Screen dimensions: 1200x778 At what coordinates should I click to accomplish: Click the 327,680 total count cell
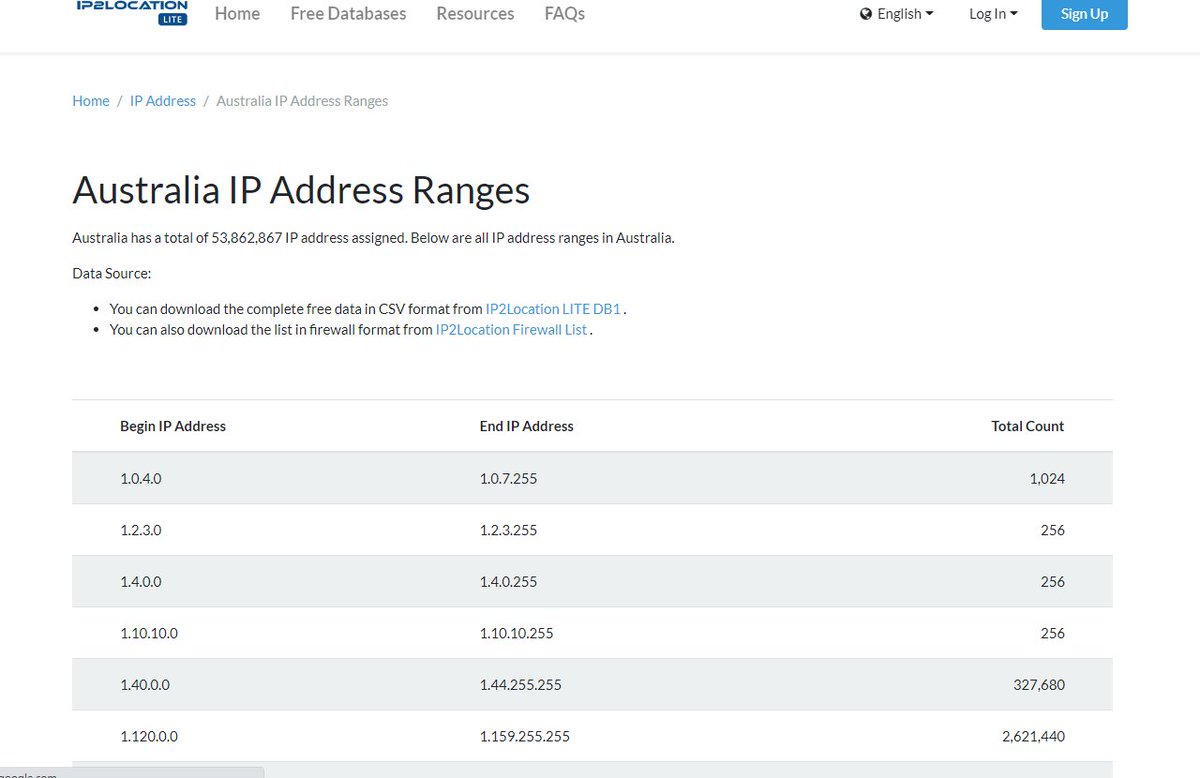1038,685
